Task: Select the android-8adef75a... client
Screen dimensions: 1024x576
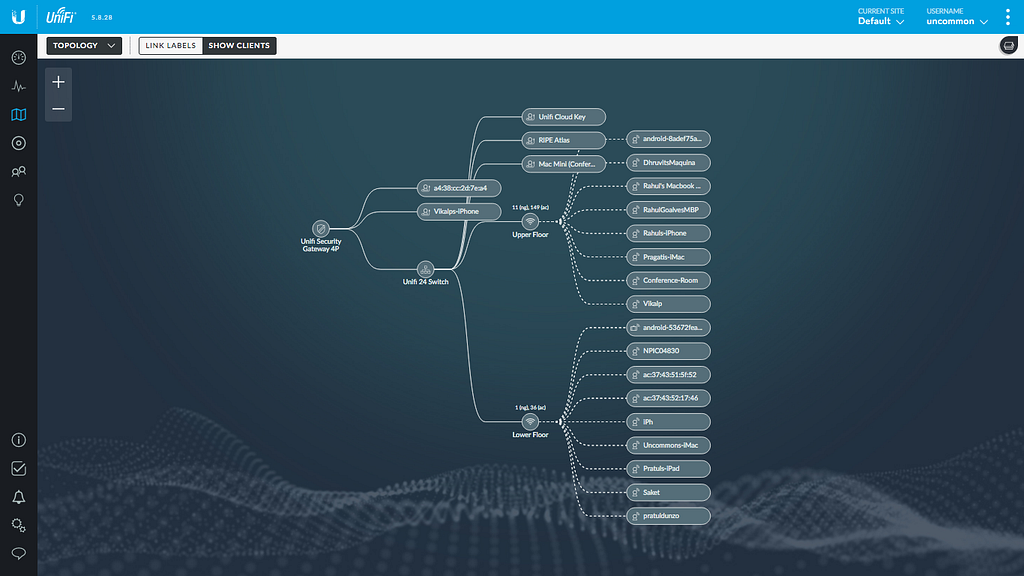Action: tap(668, 139)
